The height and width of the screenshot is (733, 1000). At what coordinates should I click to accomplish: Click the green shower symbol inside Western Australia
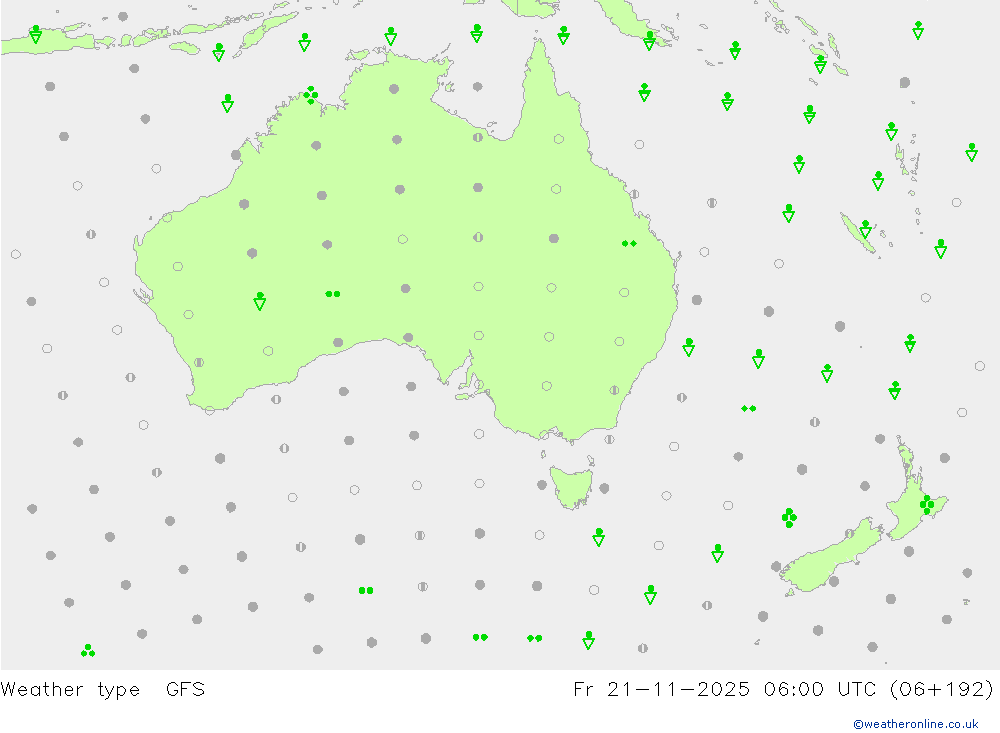click(260, 301)
